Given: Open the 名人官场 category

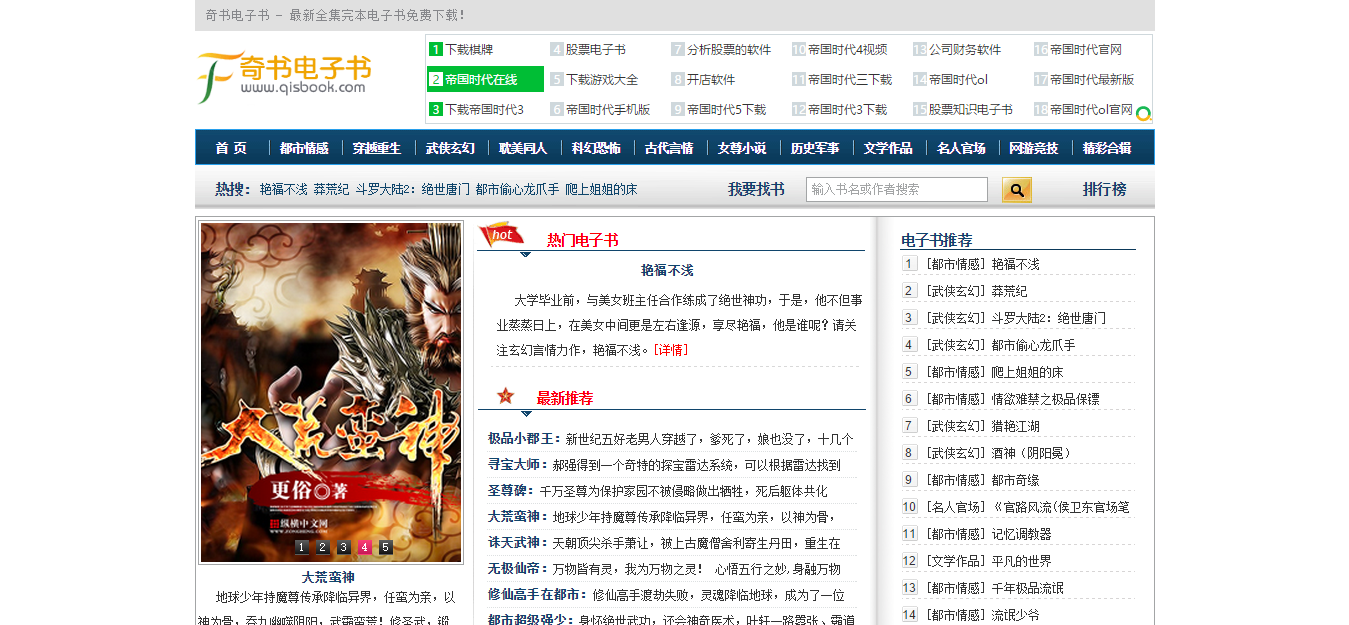Looking at the screenshot, I should tap(961, 148).
